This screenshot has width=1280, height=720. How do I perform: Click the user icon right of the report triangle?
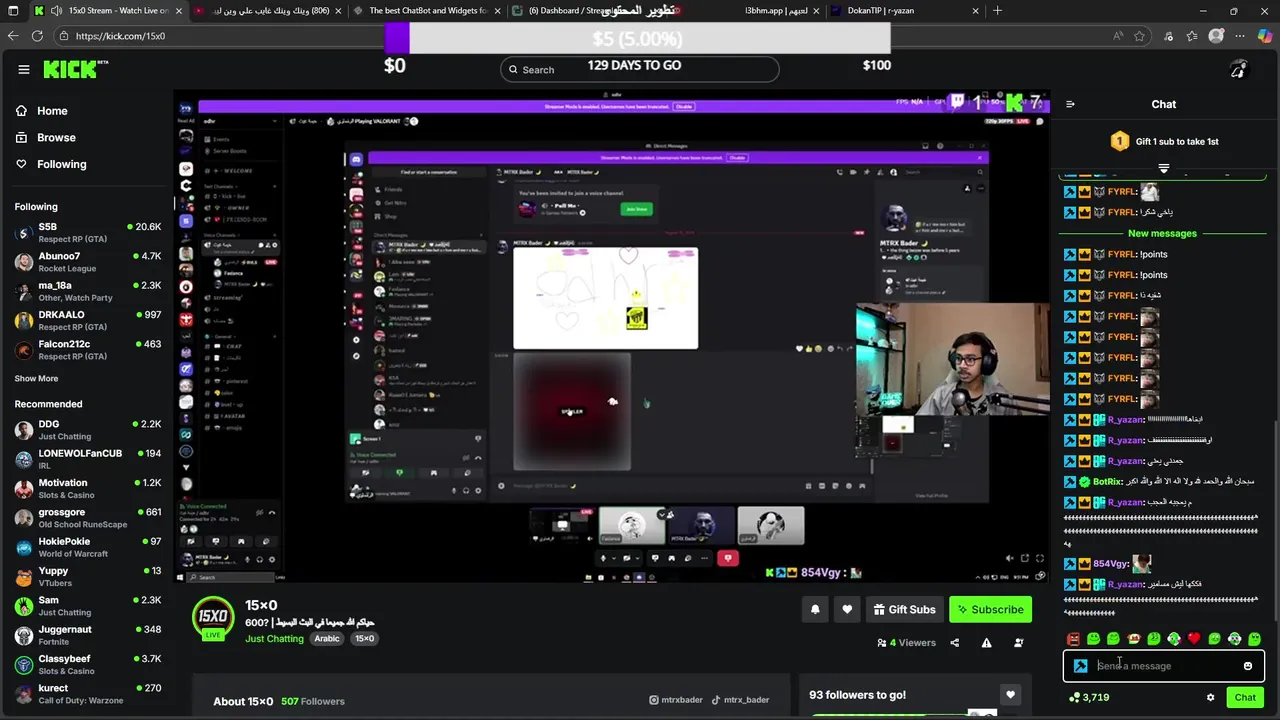[1018, 643]
